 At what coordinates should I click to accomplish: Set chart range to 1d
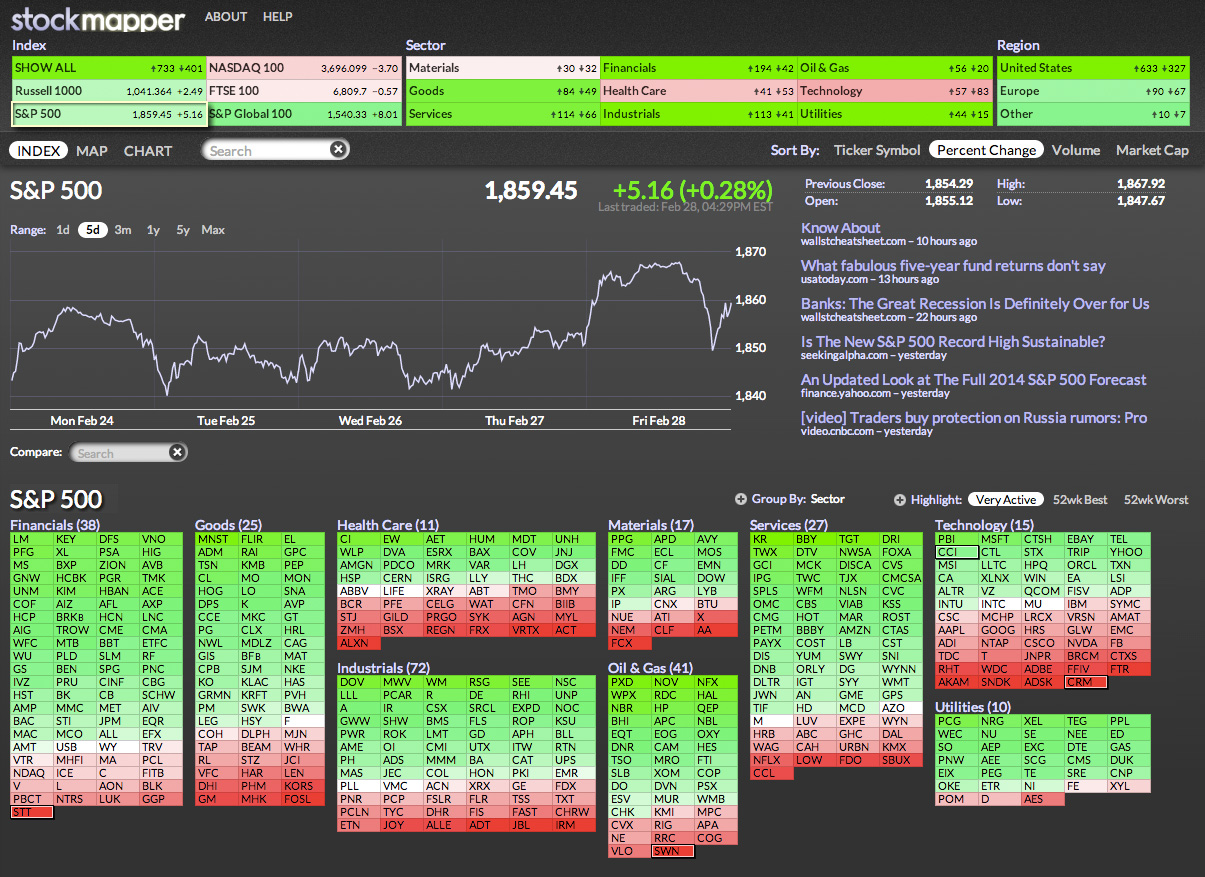62,230
